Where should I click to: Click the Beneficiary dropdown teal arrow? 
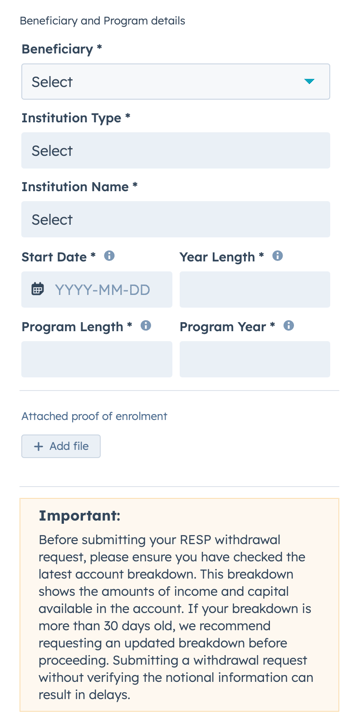coord(309,82)
